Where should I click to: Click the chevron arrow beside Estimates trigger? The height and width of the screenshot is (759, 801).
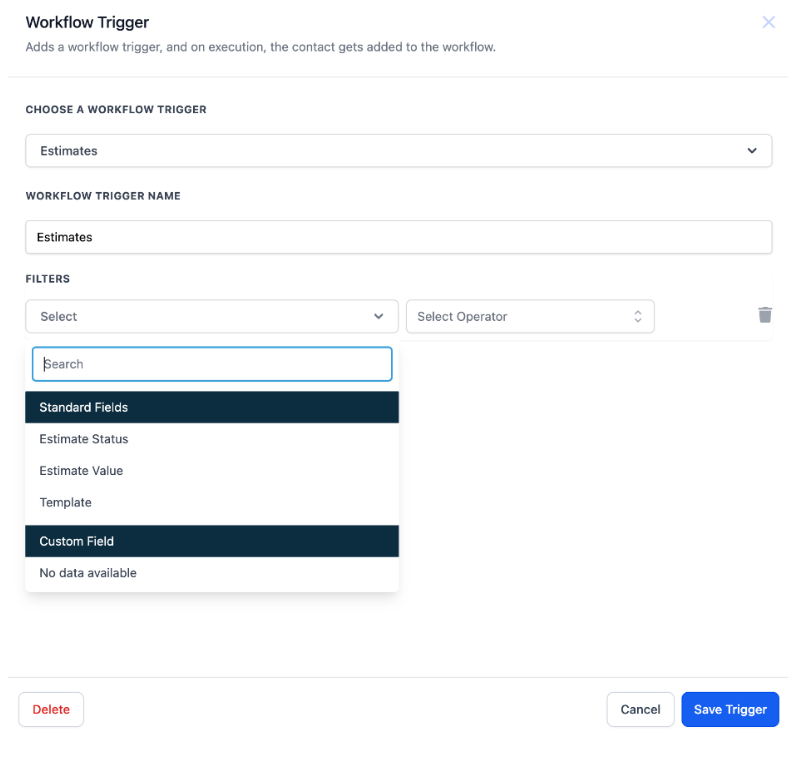coord(752,151)
